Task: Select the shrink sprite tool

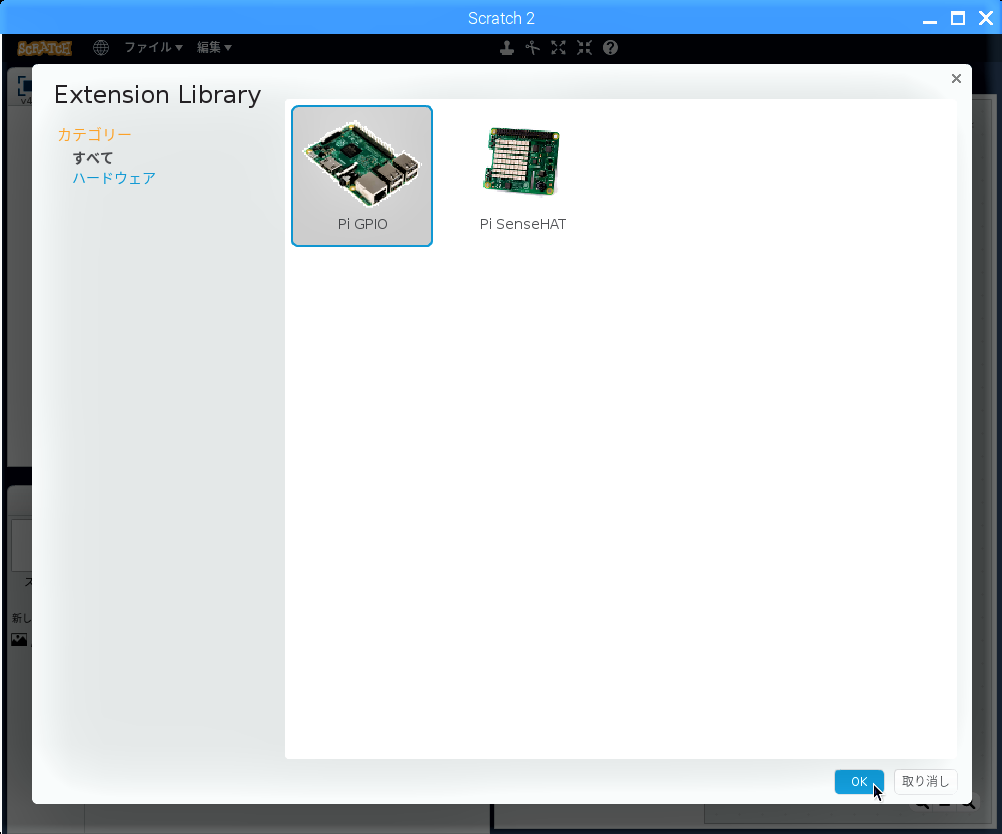Action: tap(584, 48)
